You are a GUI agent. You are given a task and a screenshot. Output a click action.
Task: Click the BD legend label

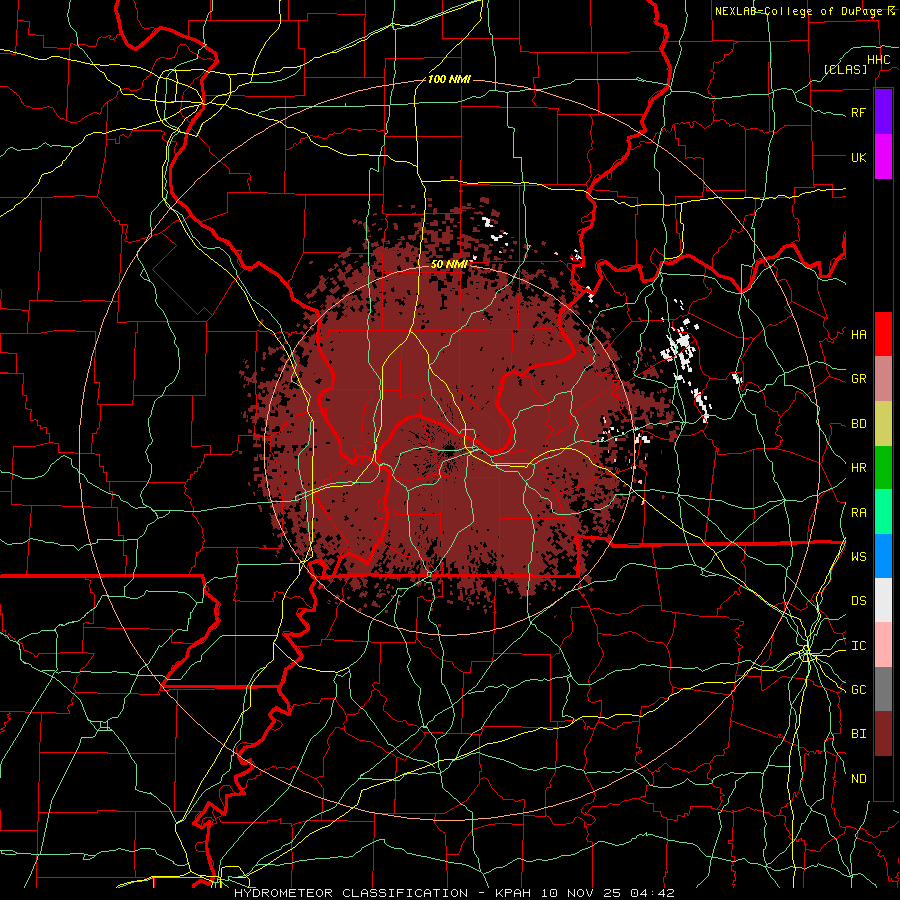tap(858, 424)
